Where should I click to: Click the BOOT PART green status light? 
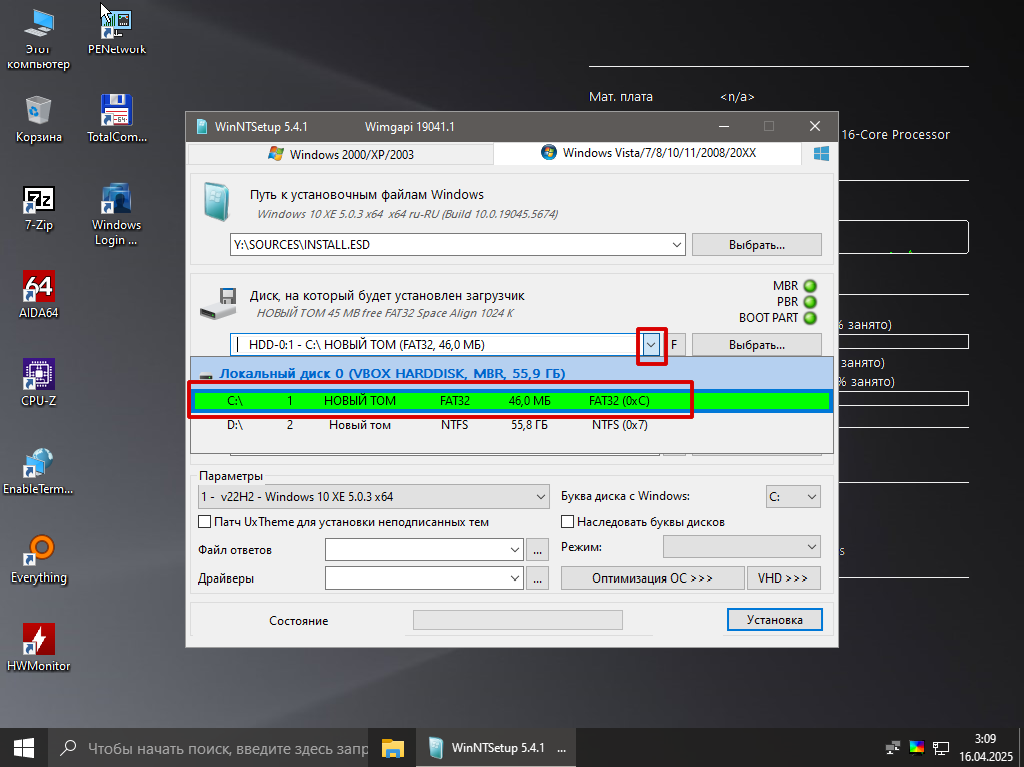coord(810,318)
